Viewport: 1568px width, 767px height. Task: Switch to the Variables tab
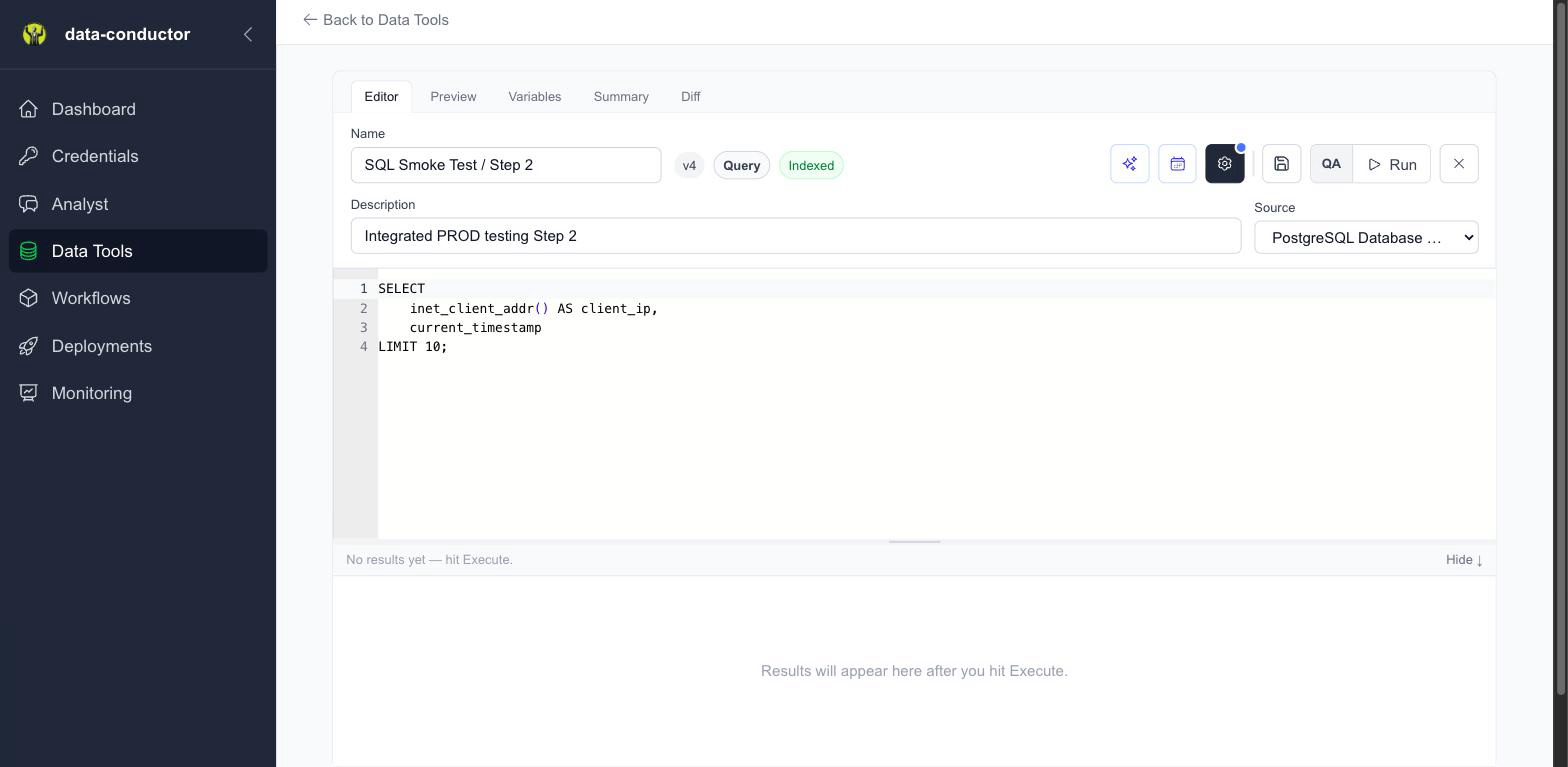(x=534, y=97)
